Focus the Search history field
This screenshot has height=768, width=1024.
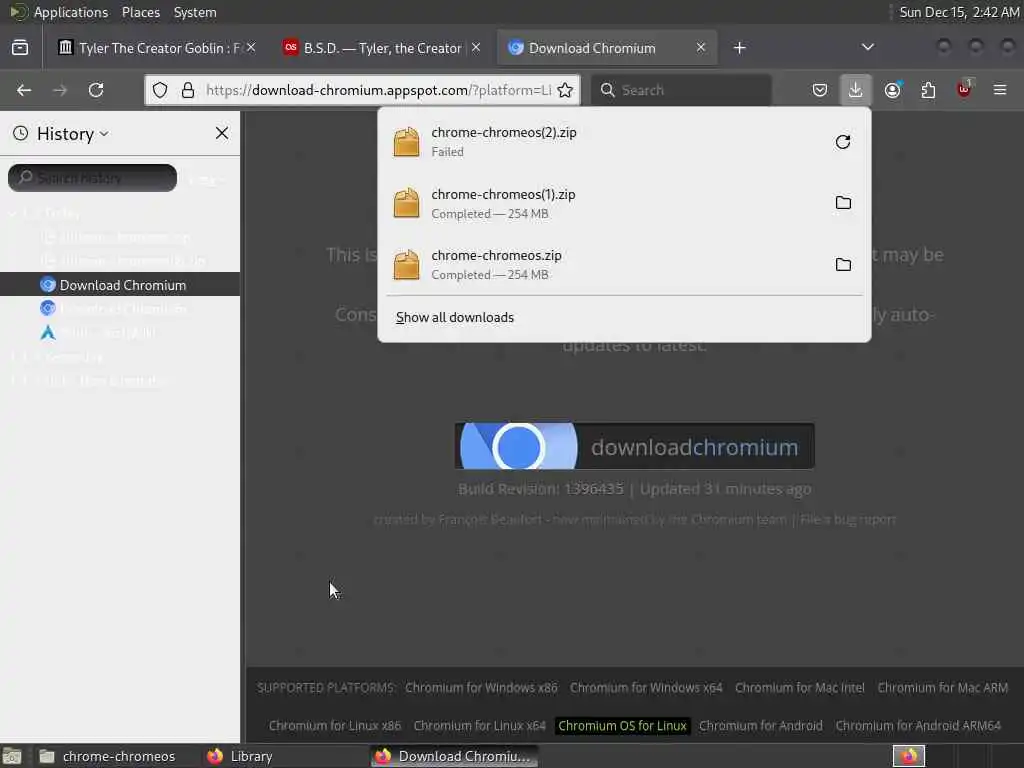(92, 178)
